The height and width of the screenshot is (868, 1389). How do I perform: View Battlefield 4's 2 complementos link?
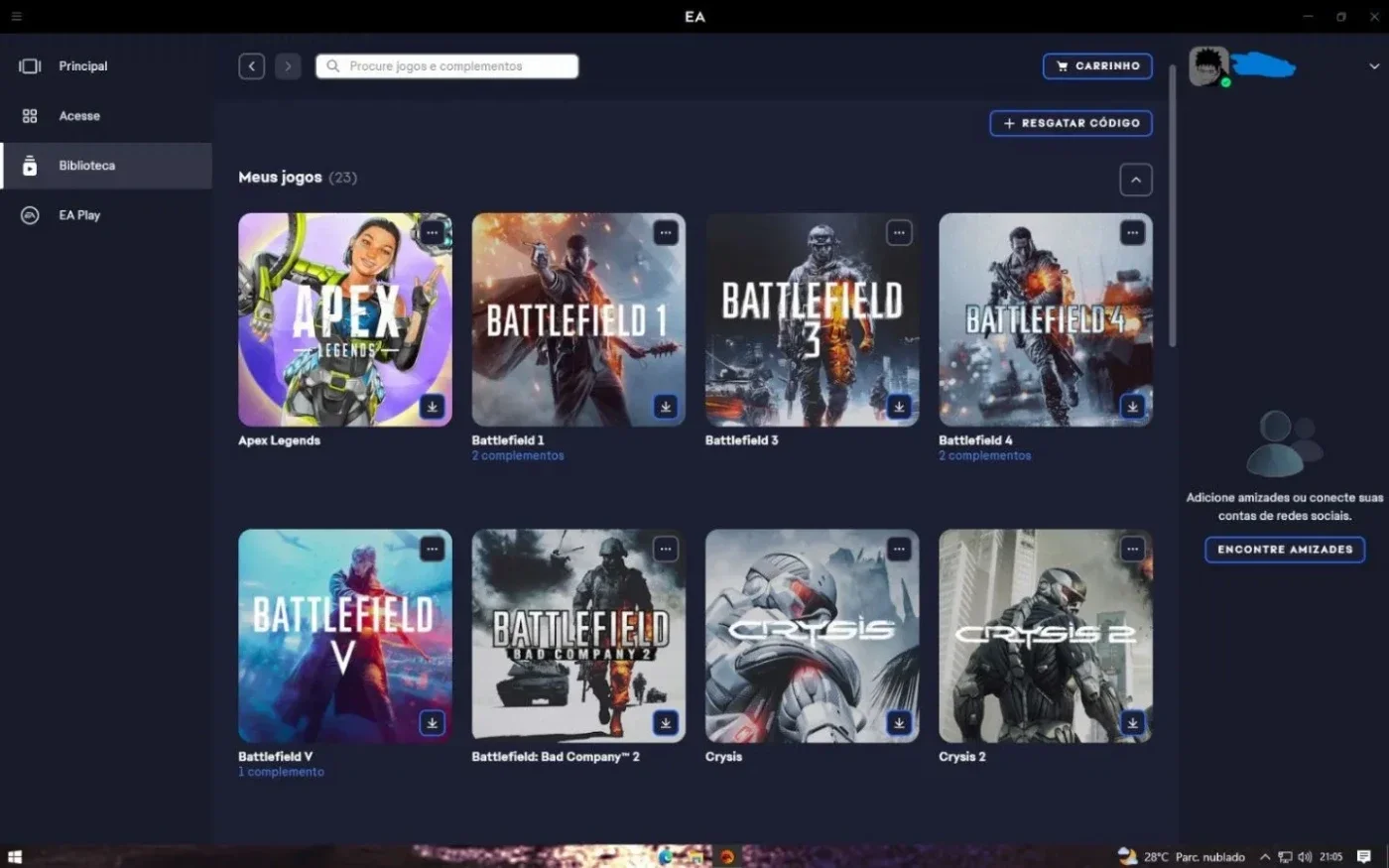[x=985, y=456]
